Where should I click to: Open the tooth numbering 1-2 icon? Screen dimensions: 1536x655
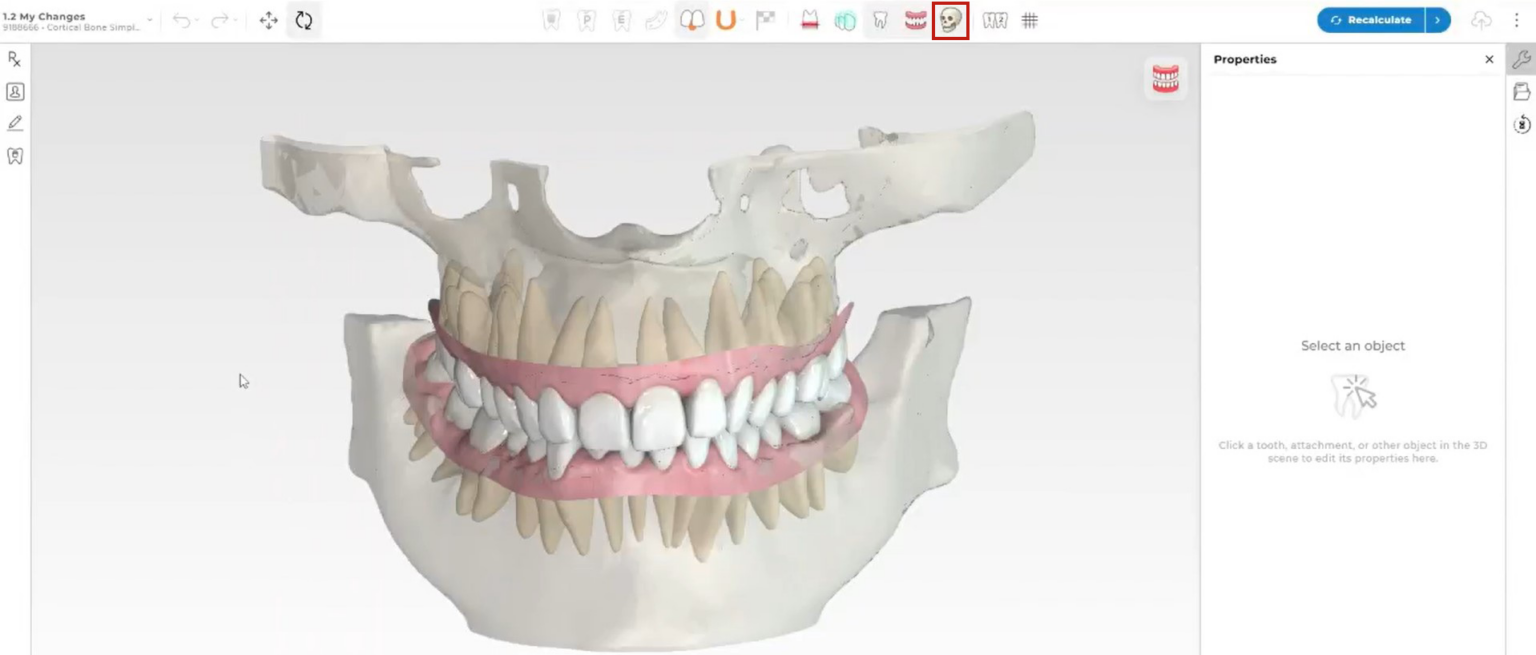click(996, 19)
